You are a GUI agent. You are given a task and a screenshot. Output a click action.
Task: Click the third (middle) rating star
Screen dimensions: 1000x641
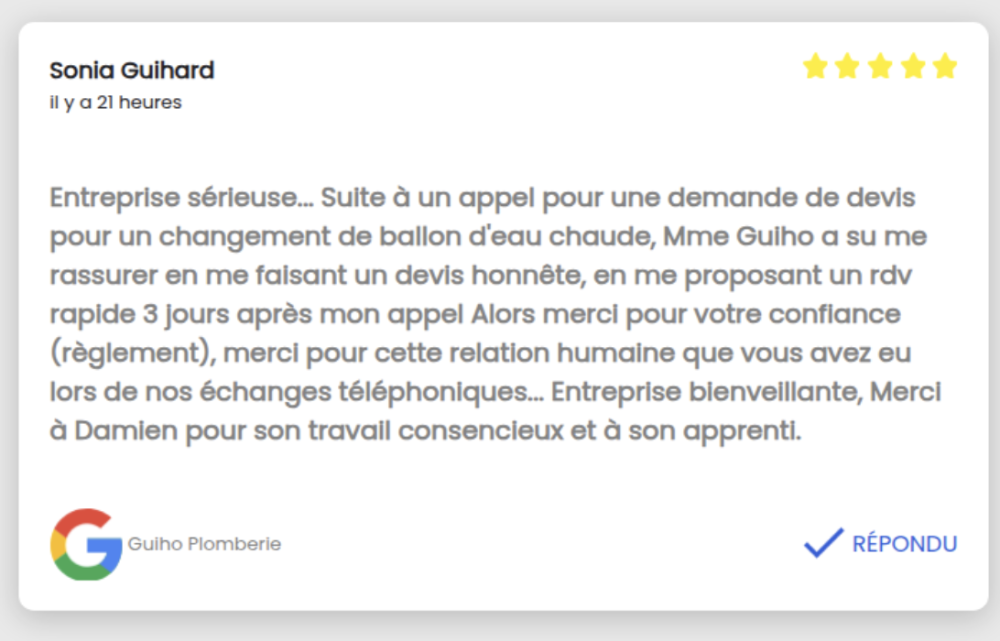tap(880, 67)
